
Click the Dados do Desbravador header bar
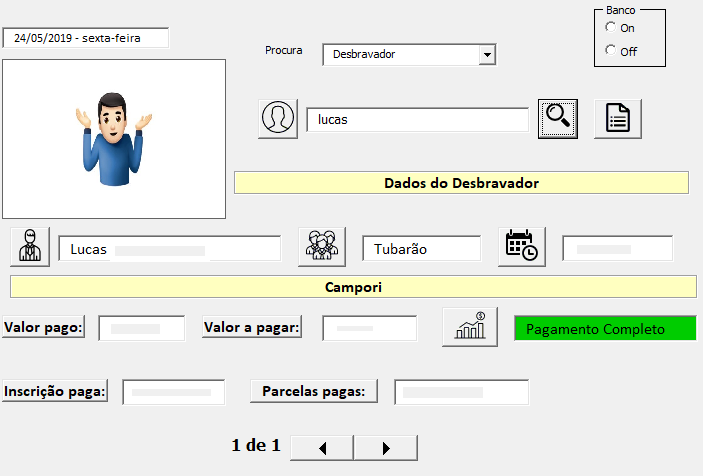[461, 183]
